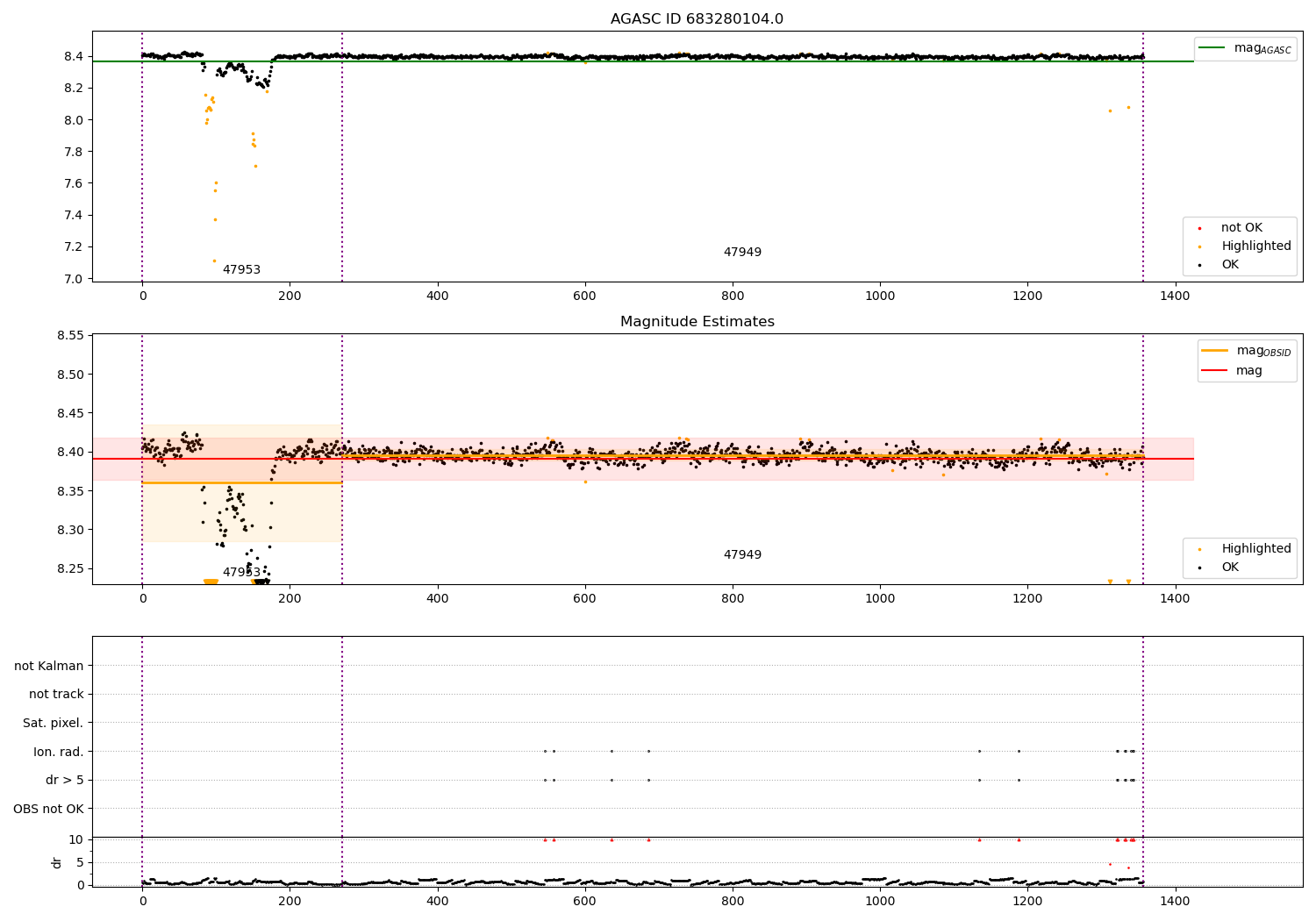Click the 47953 annotation in the top plot
This screenshot has height=921, width=1316.
pyautogui.click(x=241, y=270)
